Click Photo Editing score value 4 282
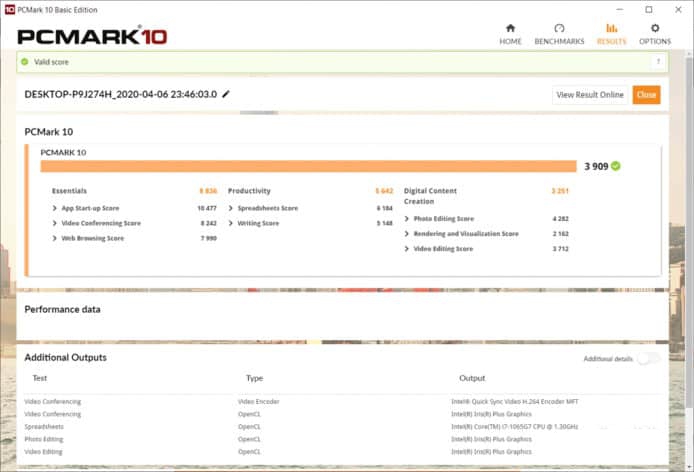The image size is (694, 472). tap(560, 219)
